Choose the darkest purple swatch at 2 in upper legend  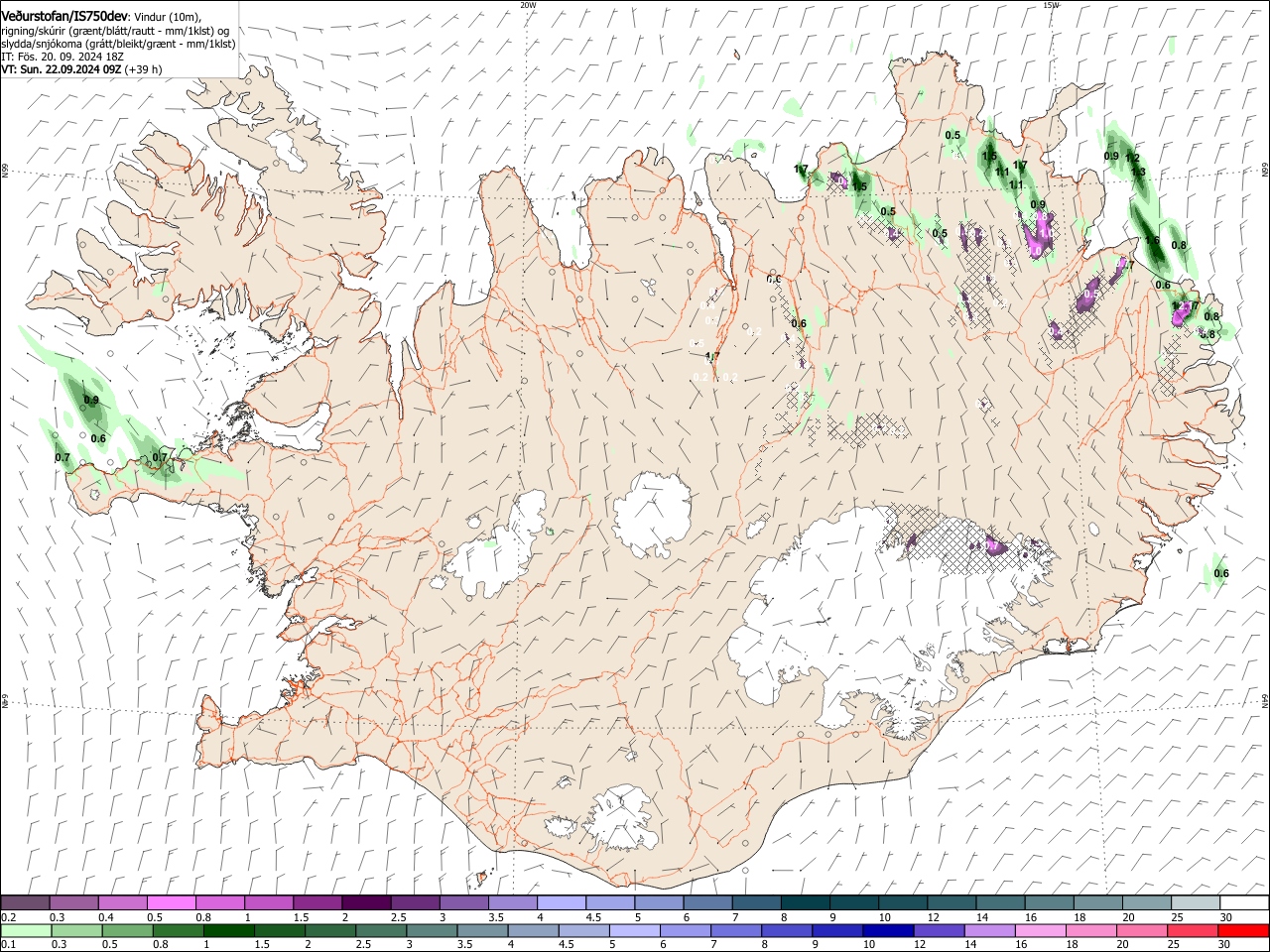(366, 903)
